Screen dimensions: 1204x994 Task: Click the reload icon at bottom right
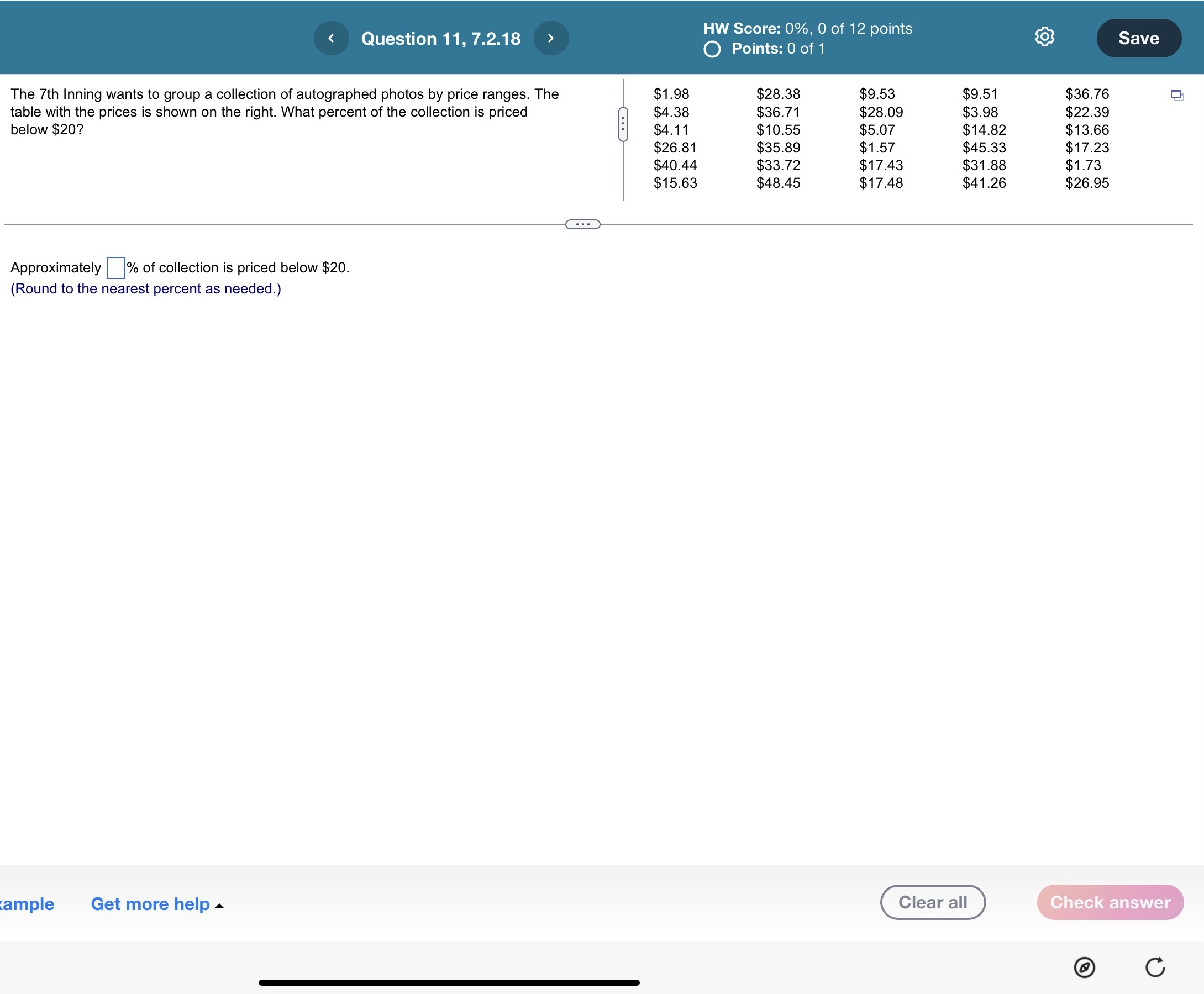click(x=1155, y=967)
